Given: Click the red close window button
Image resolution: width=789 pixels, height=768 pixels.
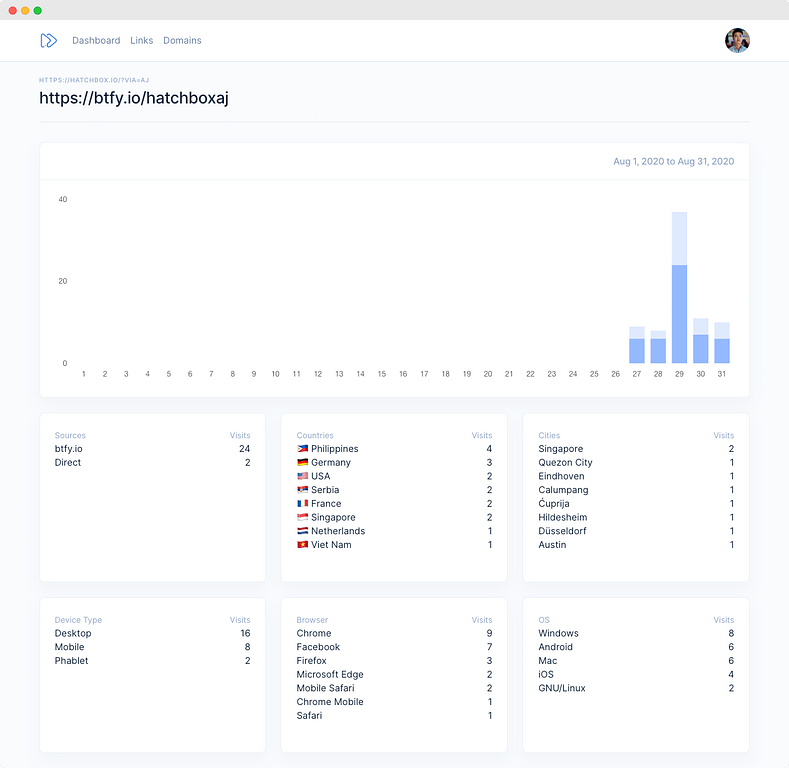Looking at the screenshot, I should point(13,10).
